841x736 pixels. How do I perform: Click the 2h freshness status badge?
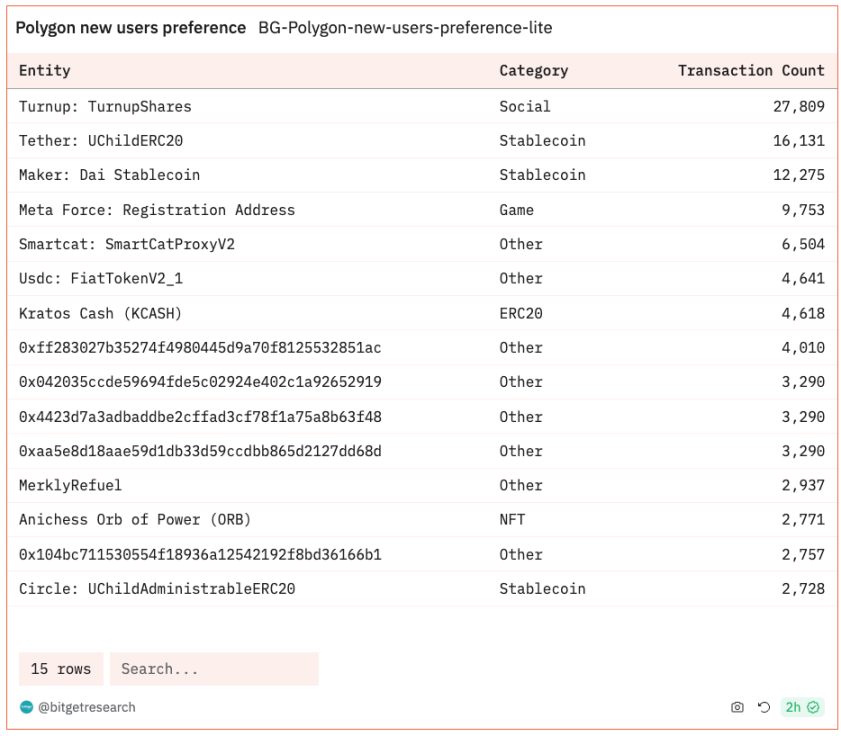(x=801, y=707)
